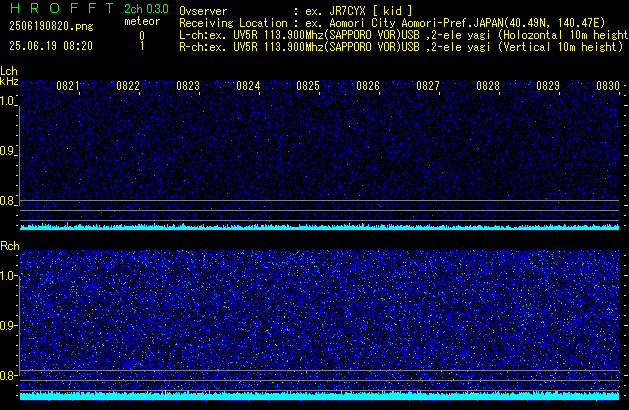Click the R-ch receiver description line
Viewport: 629px width, 410px height.
click(401, 47)
